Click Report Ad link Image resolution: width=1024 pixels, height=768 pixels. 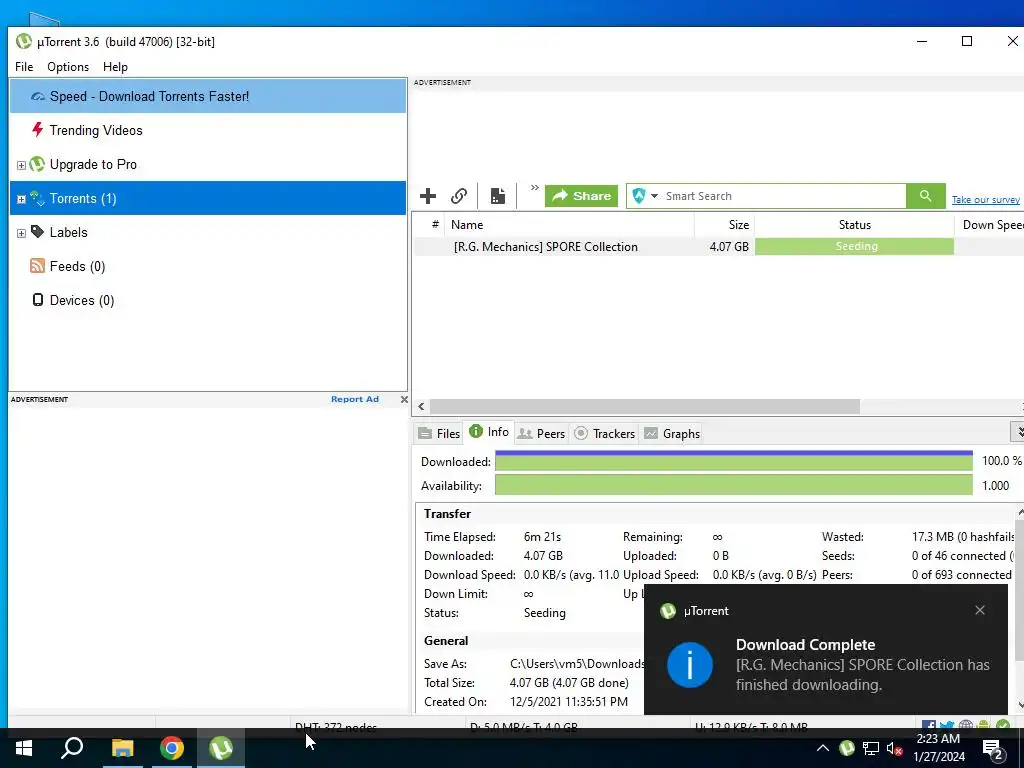355,399
